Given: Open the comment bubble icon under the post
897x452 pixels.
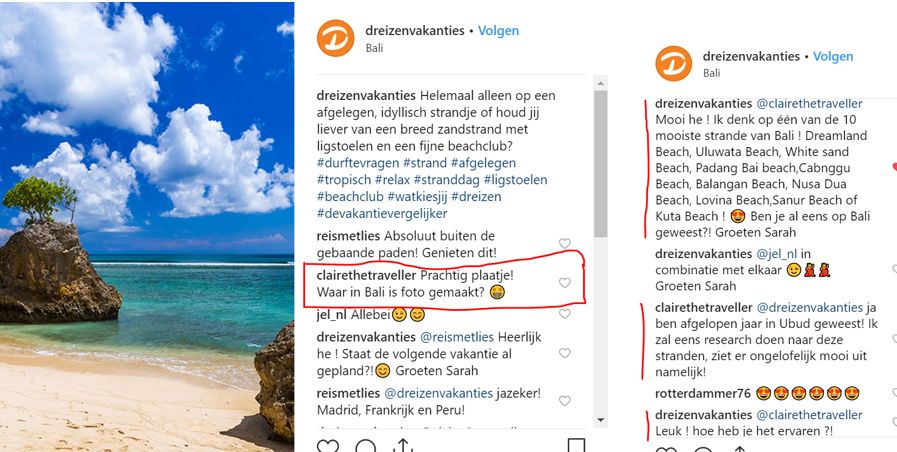Looking at the screenshot, I should click(x=366, y=446).
